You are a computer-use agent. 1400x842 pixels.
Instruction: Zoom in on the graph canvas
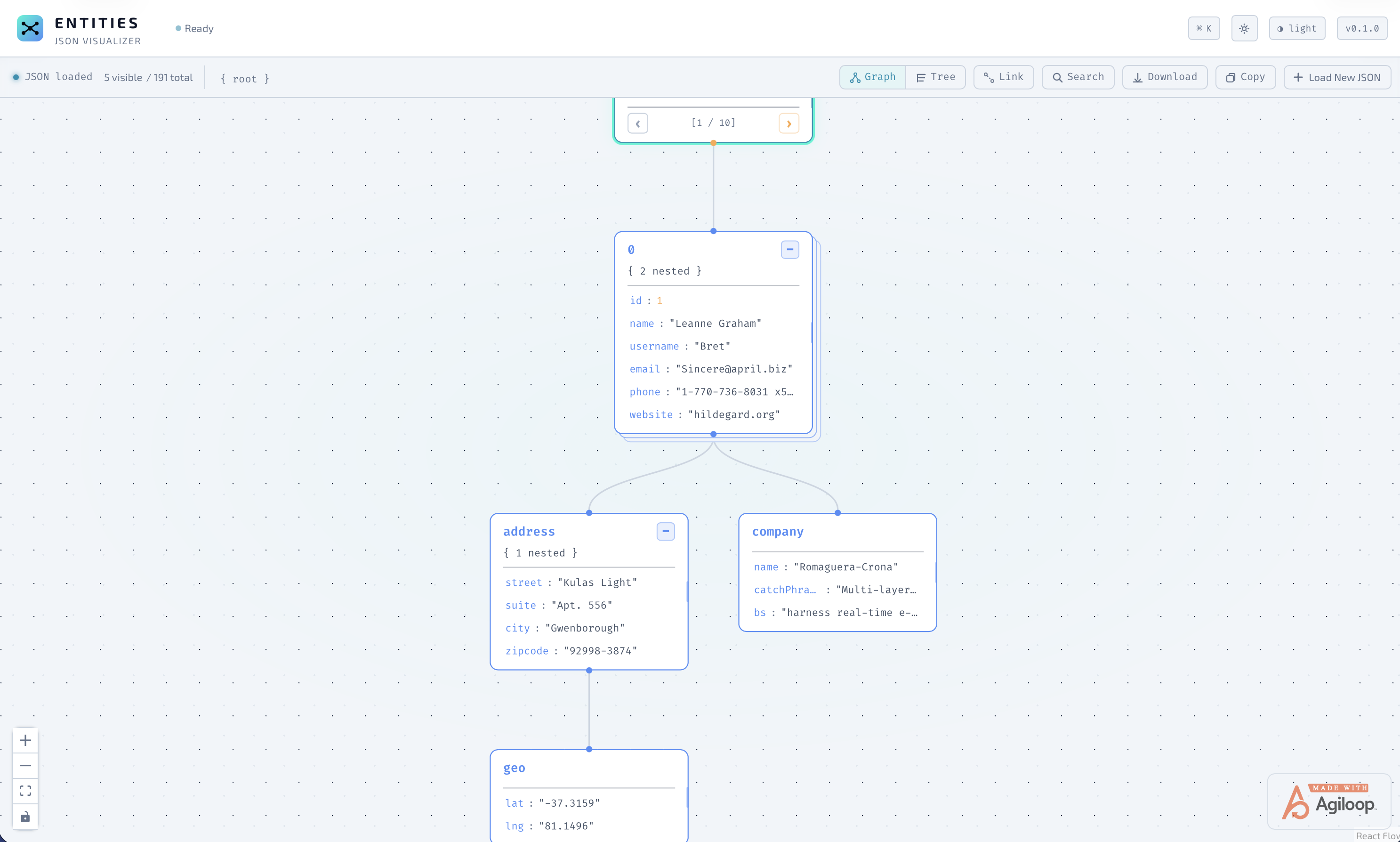(25, 740)
